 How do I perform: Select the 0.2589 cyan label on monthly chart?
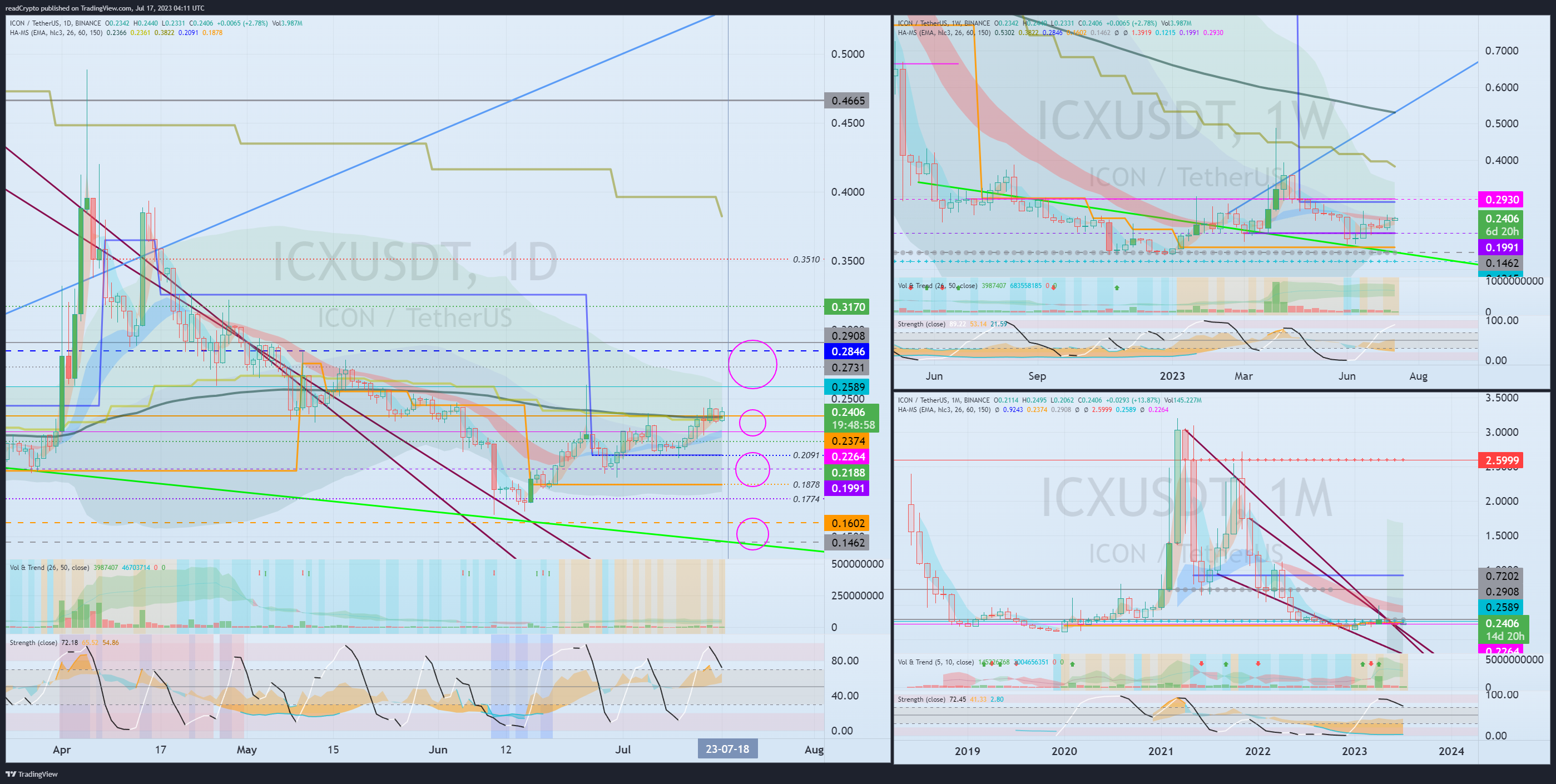point(1500,607)
